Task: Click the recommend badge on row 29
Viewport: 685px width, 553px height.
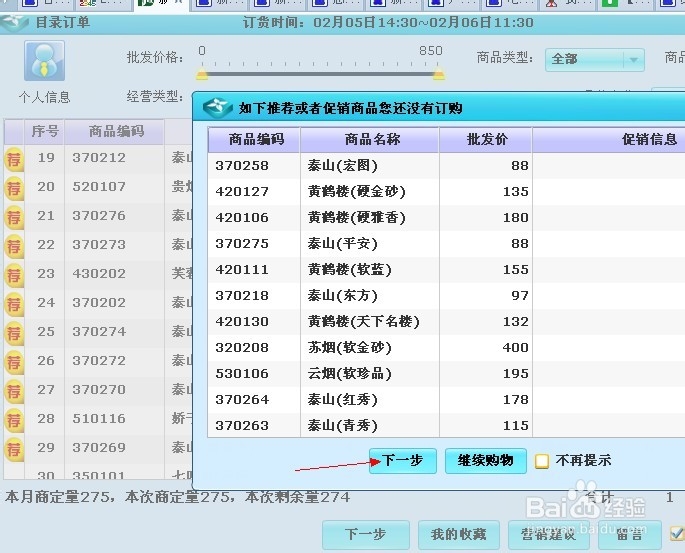Action: (14, 449)
